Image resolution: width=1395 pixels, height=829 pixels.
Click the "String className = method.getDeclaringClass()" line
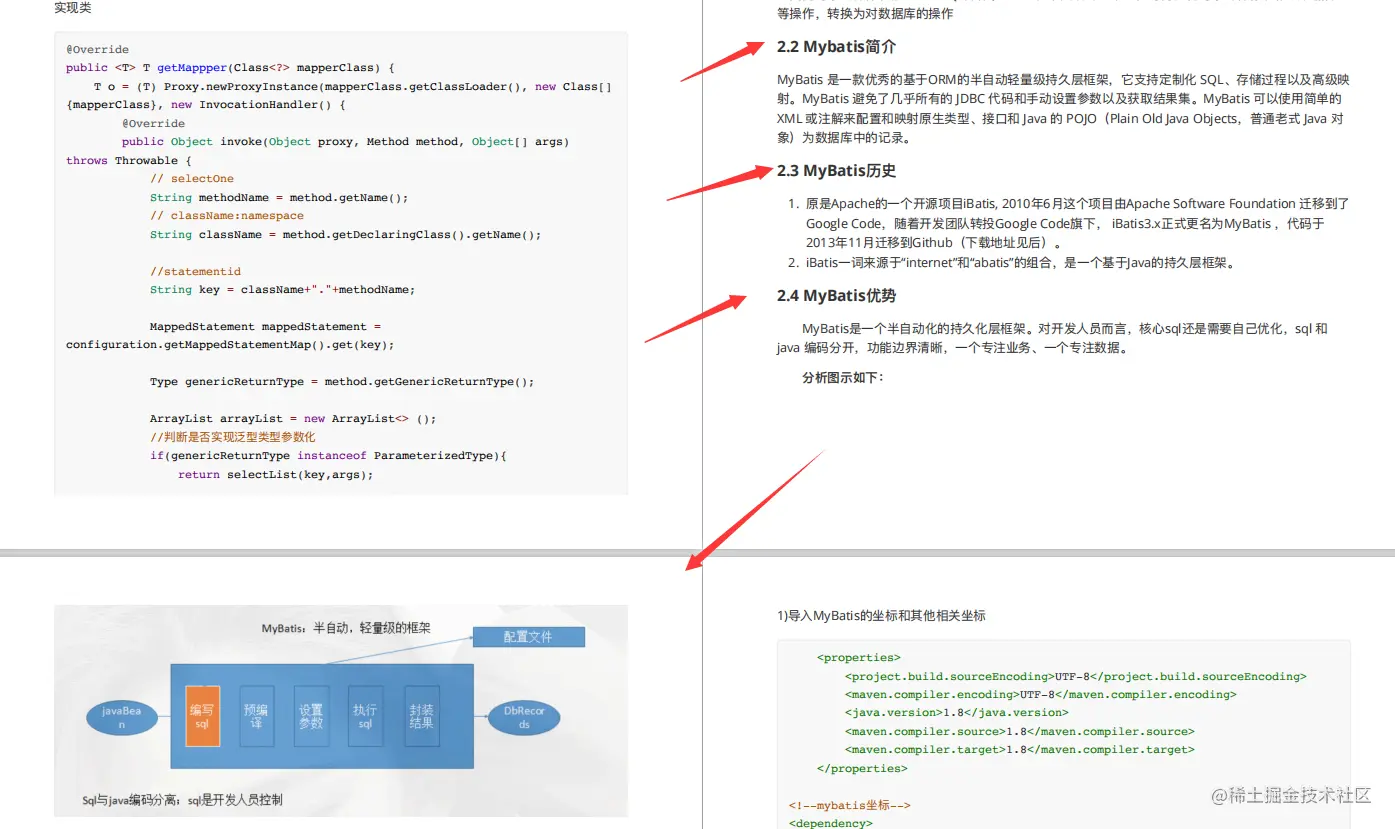coord(345,235)
